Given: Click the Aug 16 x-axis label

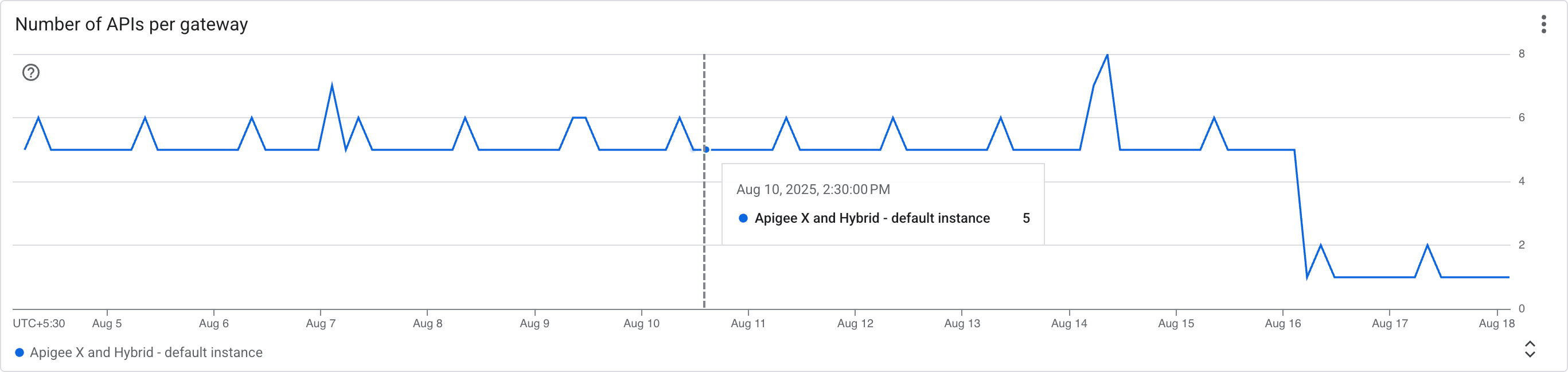Looking at the screenshot, I should [x=1282, y=323].
